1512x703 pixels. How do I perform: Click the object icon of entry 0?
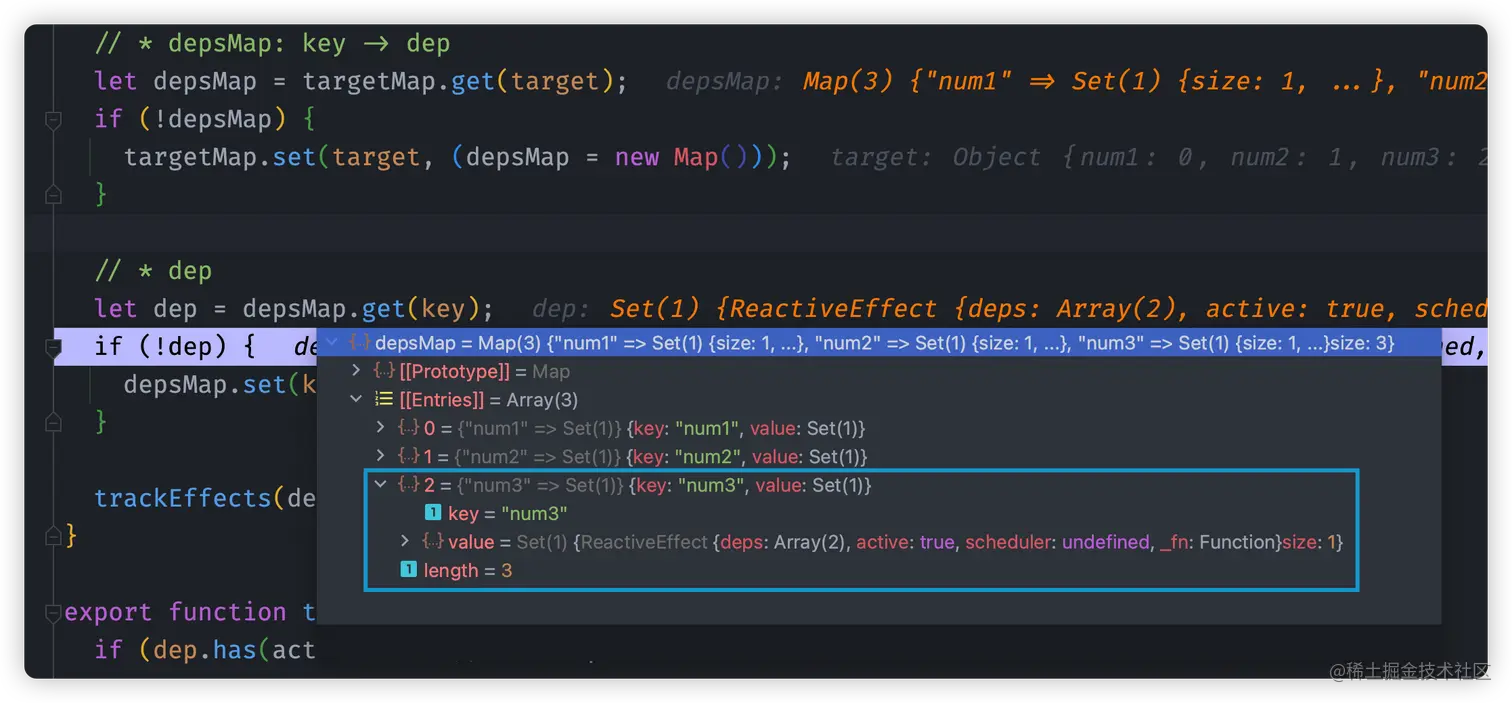[408, 427]
